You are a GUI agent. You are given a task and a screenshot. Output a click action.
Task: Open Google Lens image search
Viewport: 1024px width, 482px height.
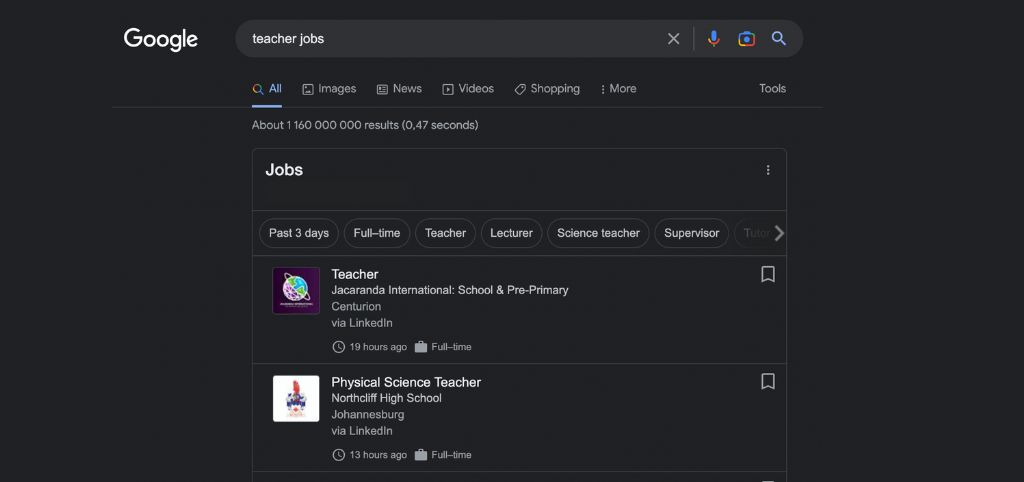(746, 39)
